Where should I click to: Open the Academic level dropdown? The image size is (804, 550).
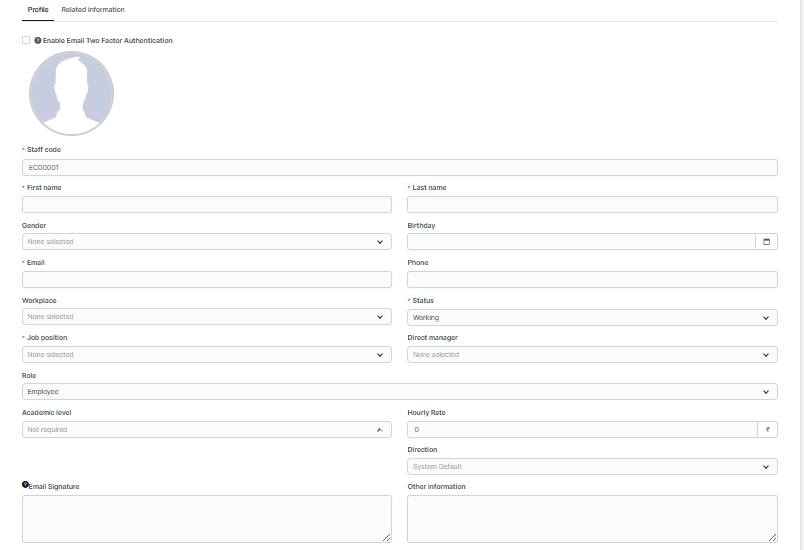206,430
